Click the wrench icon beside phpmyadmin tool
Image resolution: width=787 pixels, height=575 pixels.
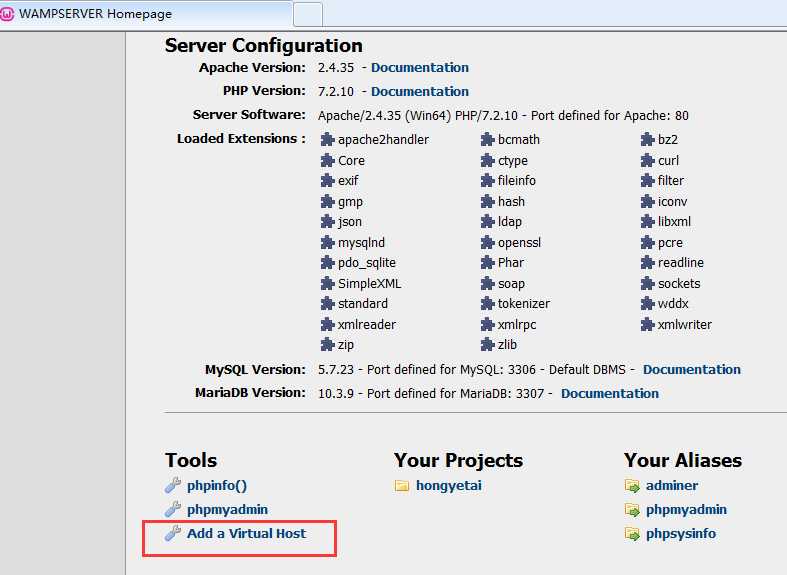(x=173, y=509)
